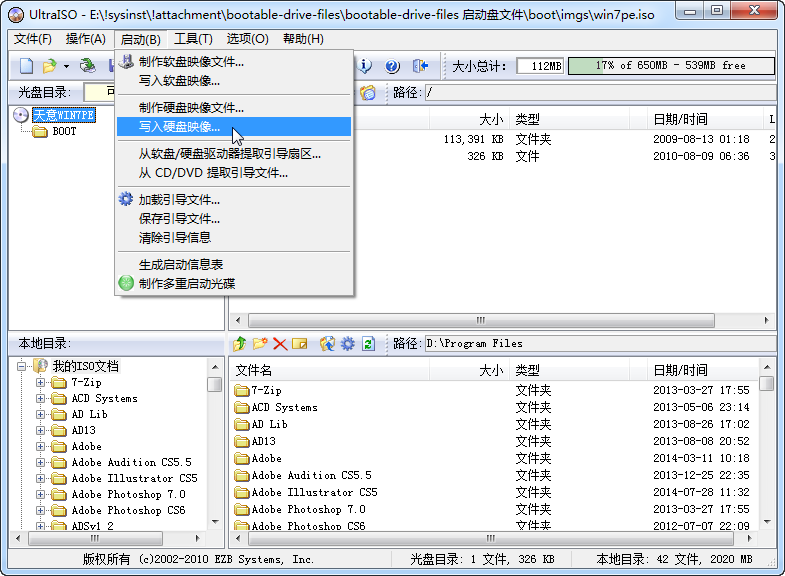The image size is (785, 576).
Task: Click the 文件名 column header in local list
Action: 254,370
